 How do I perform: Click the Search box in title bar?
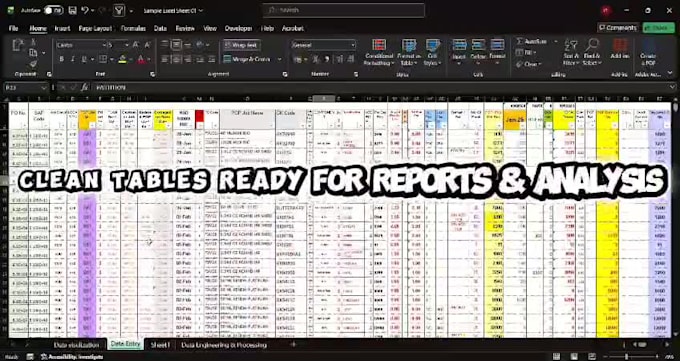[343, 10]
